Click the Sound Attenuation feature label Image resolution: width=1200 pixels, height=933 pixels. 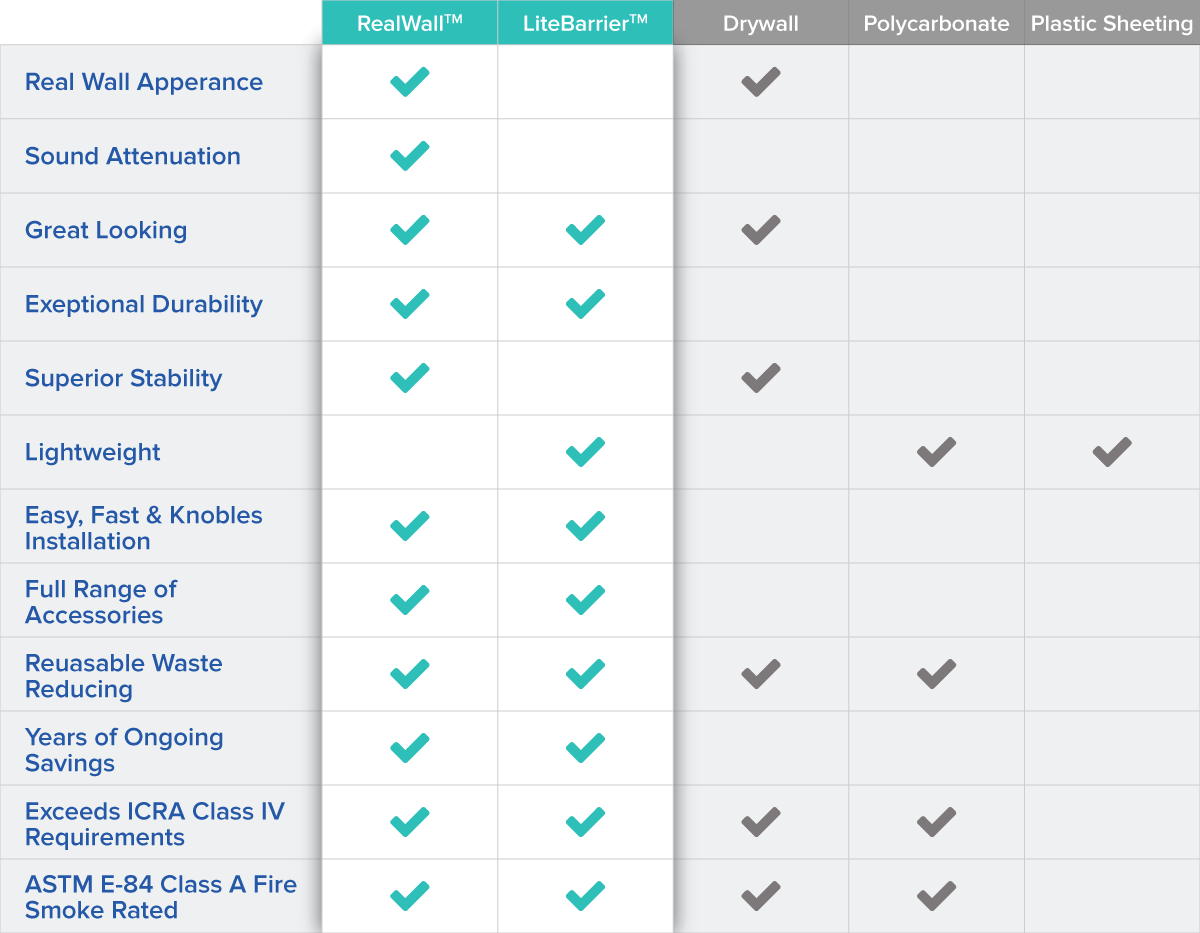pos(133,156)
